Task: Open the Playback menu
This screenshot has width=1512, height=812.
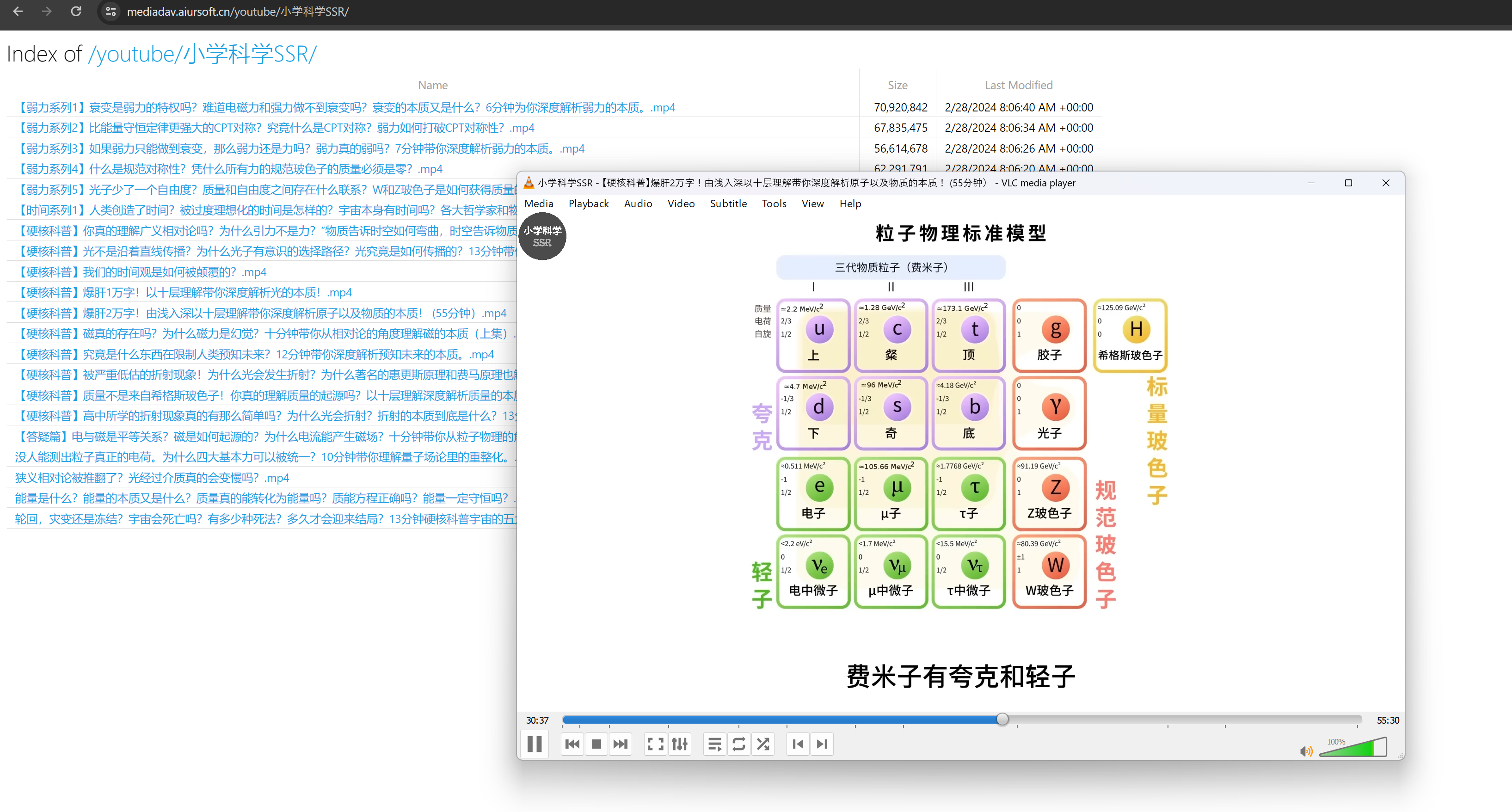Action: (588, 203)
